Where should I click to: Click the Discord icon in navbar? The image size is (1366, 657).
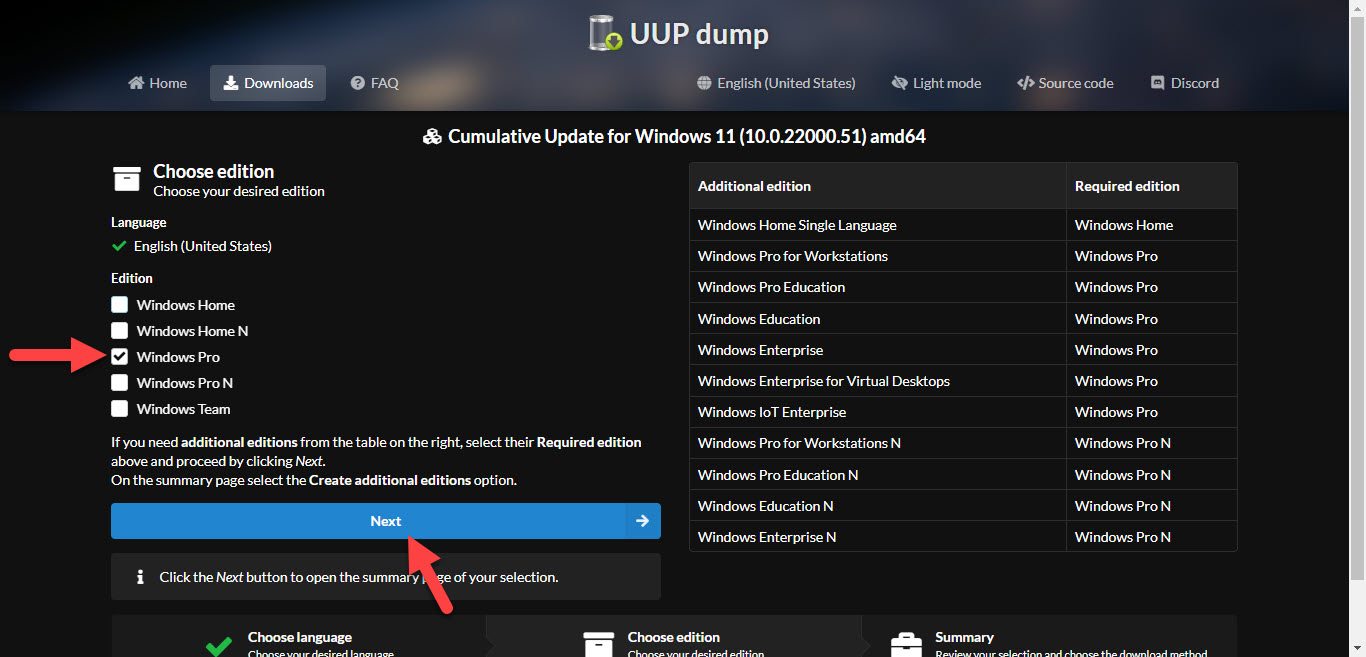1157,83
